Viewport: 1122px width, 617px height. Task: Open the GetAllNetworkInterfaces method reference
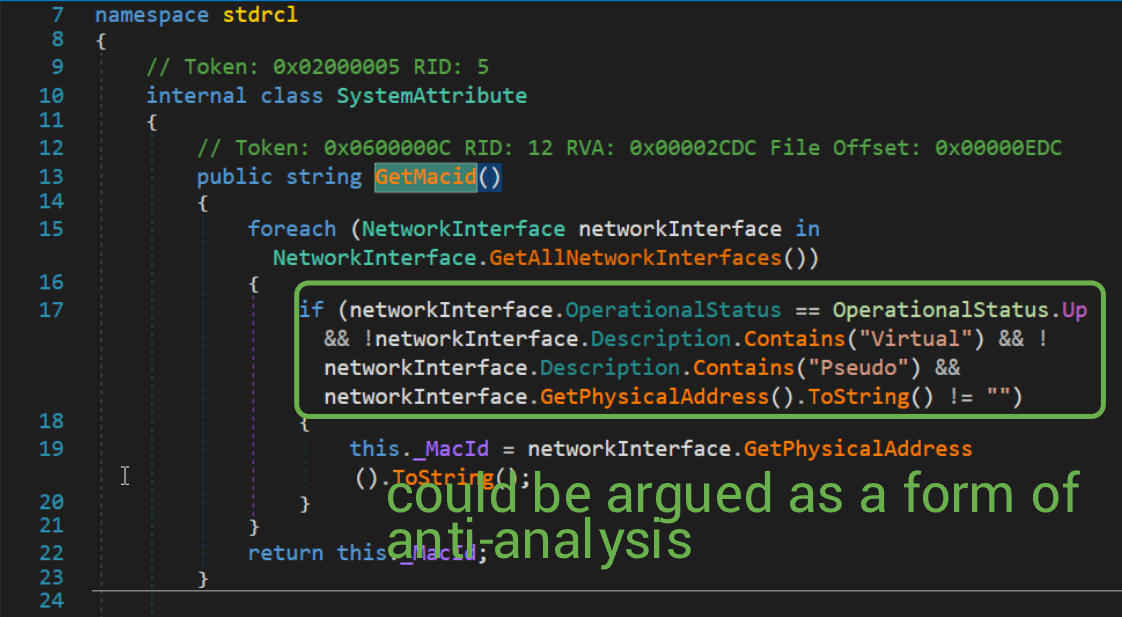click(635, 258)
